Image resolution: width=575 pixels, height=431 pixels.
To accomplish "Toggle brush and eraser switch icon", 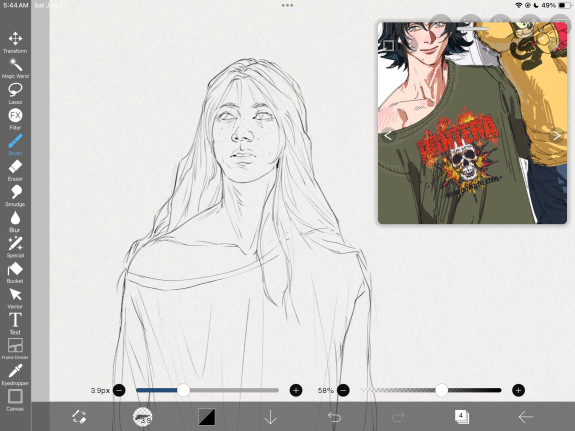I will tap(79, 417).
